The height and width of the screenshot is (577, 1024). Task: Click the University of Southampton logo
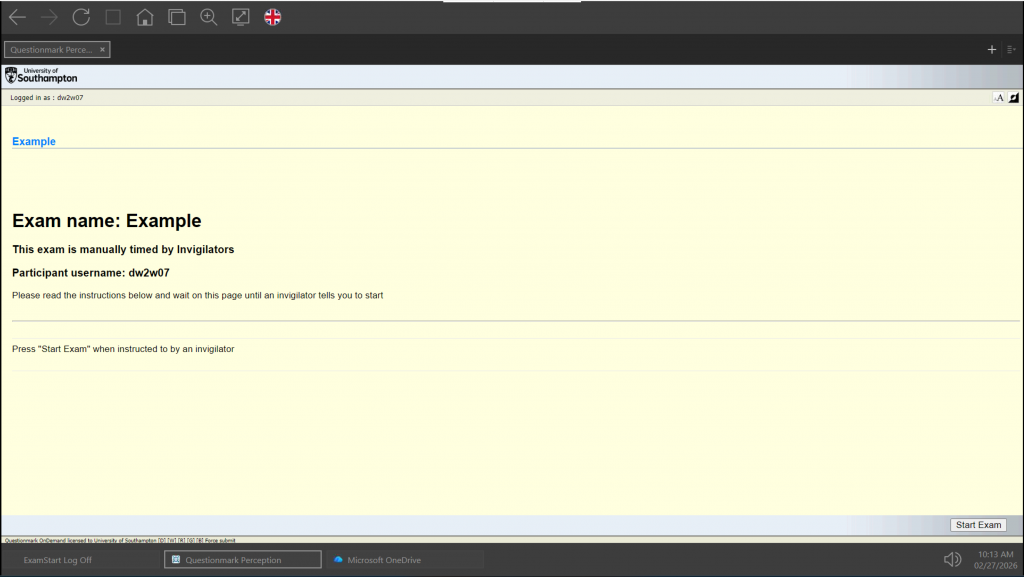[41, 76]
